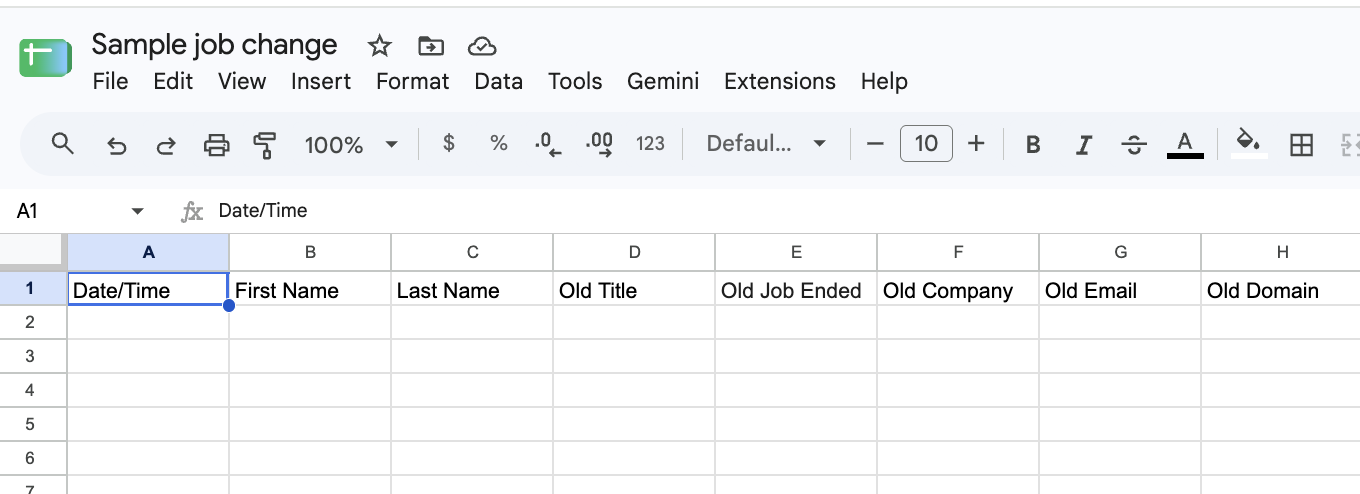Open the Extensions menu
Image resolution: width=1360 pixels, height=494 pixels.
pos(780,81)
